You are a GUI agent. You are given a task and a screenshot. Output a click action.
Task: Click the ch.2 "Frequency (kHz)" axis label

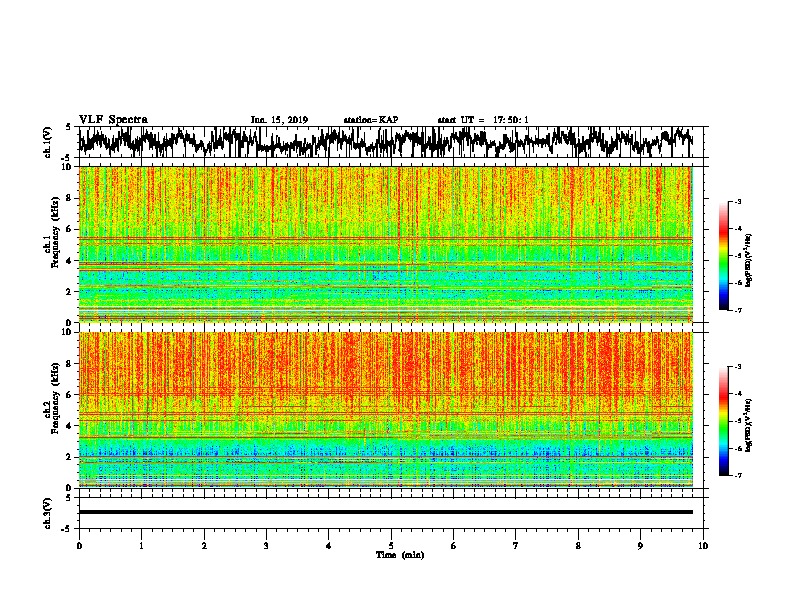point(55,398)
